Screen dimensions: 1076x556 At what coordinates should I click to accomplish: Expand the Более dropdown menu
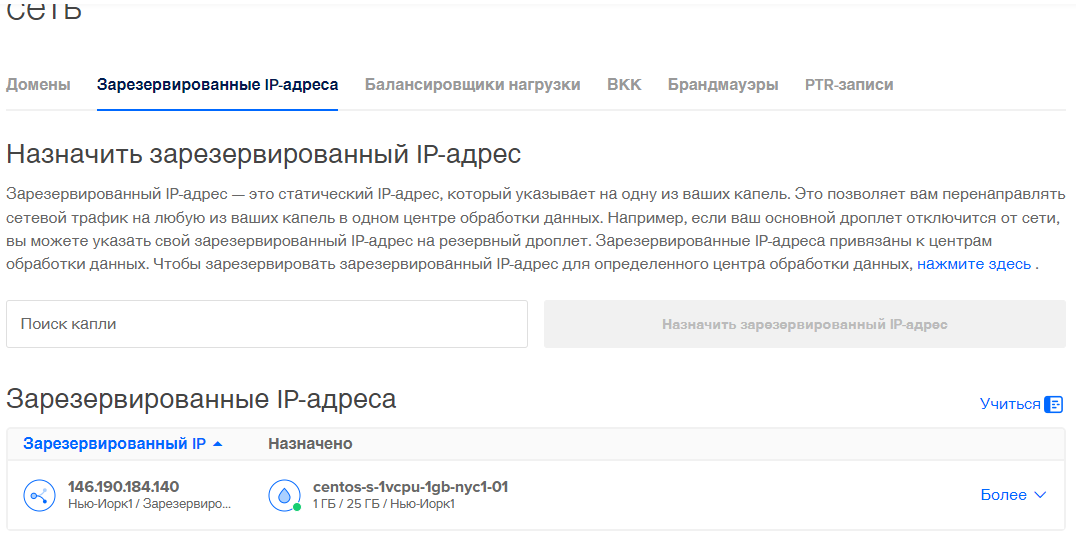click(x=1013, y=495)
